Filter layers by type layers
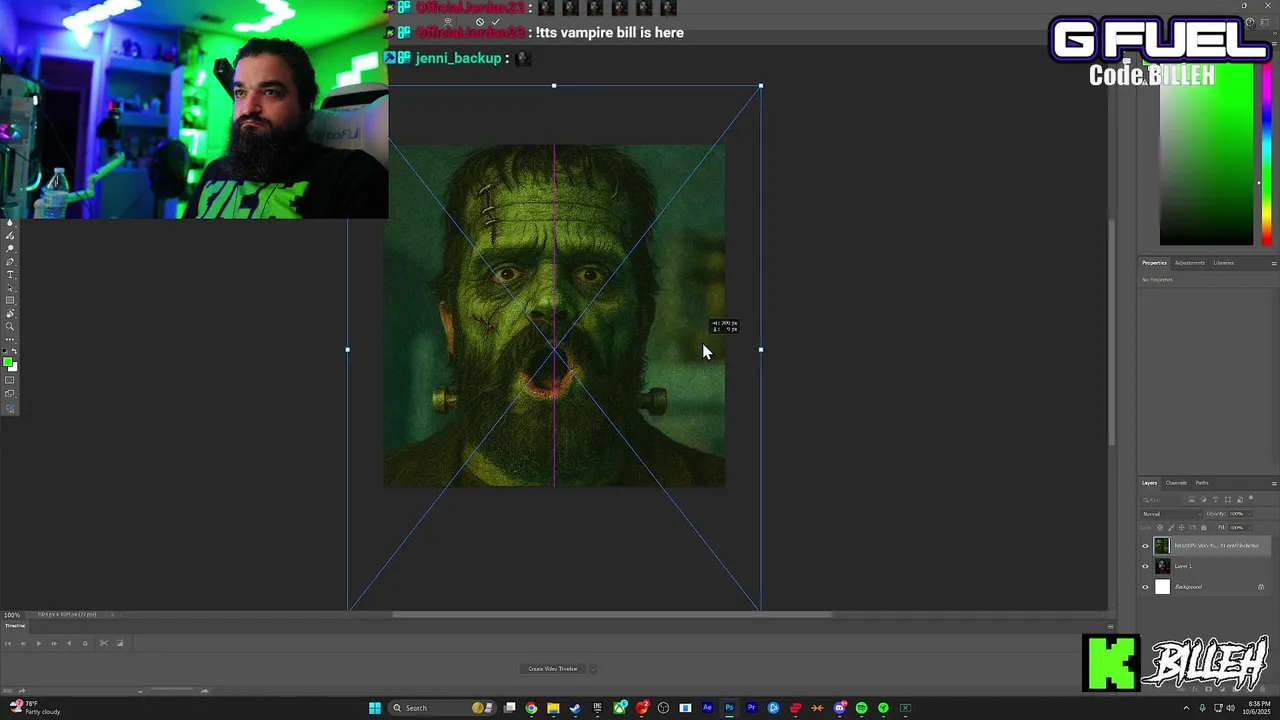The width and height of the screenshot is (1280, 720). tap(1215, 500)
